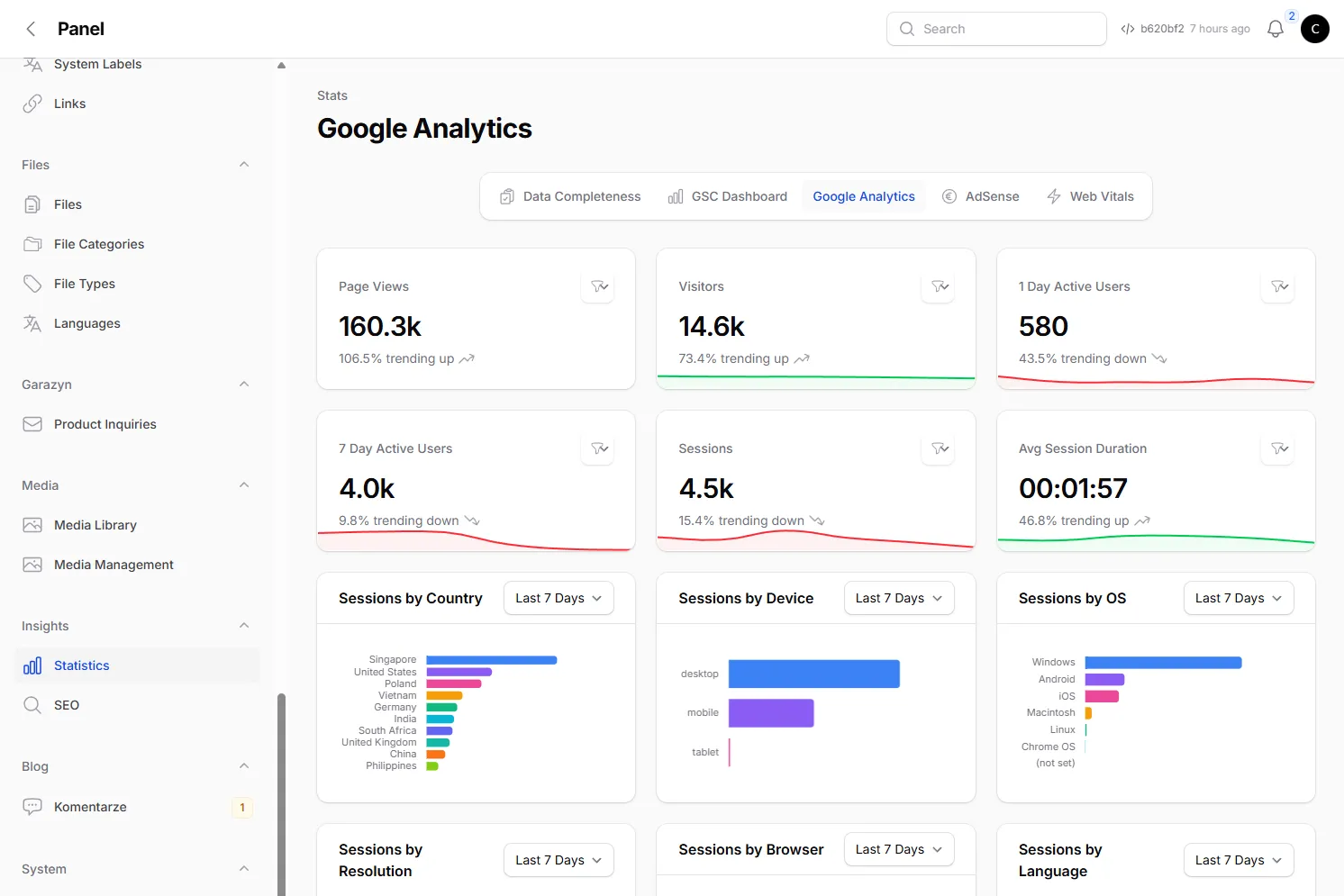Screen dimensions: 1344x896
Task: Open Komentarze in sidebar
Action: tap(137, 807)
